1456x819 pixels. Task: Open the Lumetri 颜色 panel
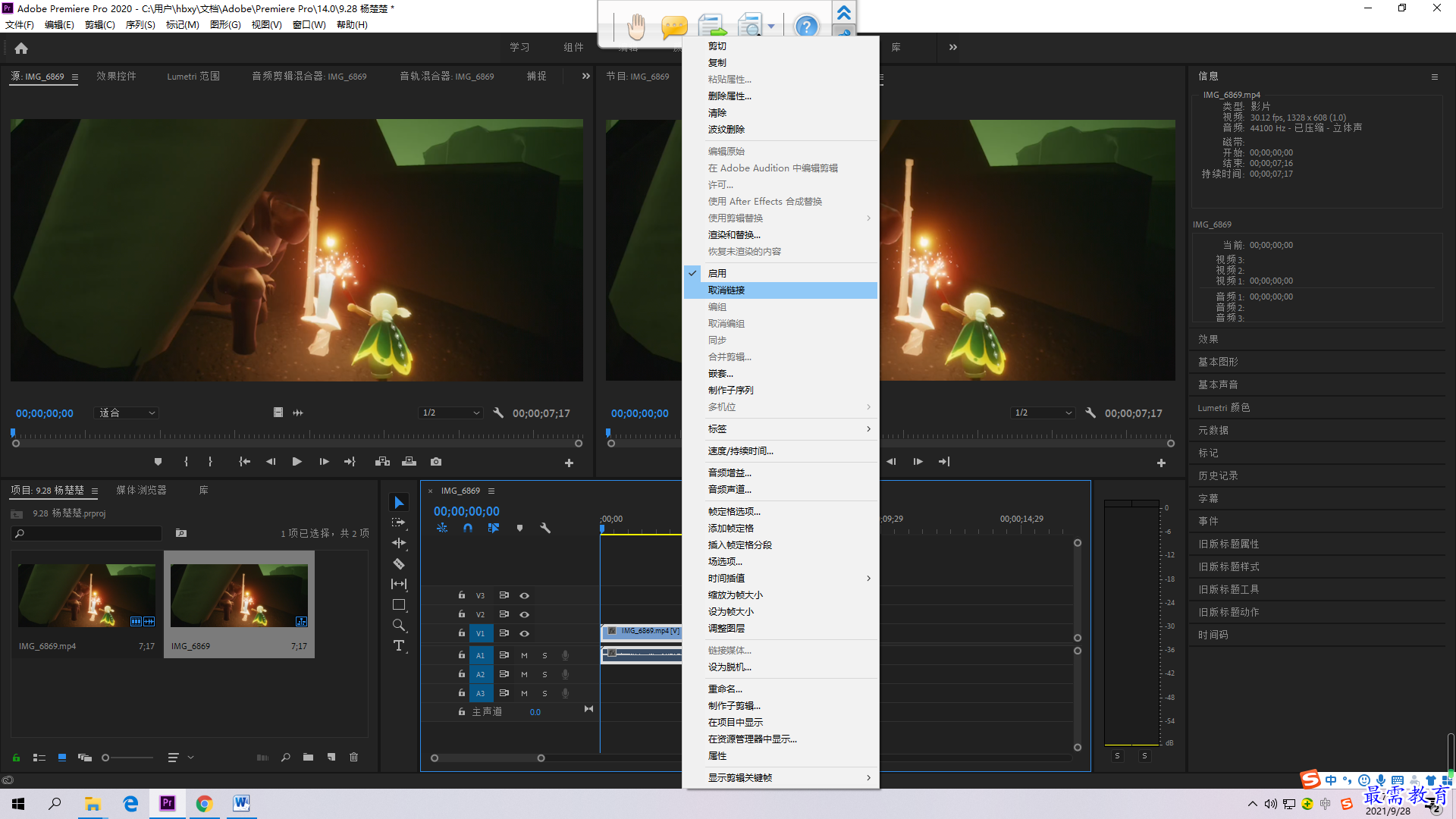tap(1224, 408)
